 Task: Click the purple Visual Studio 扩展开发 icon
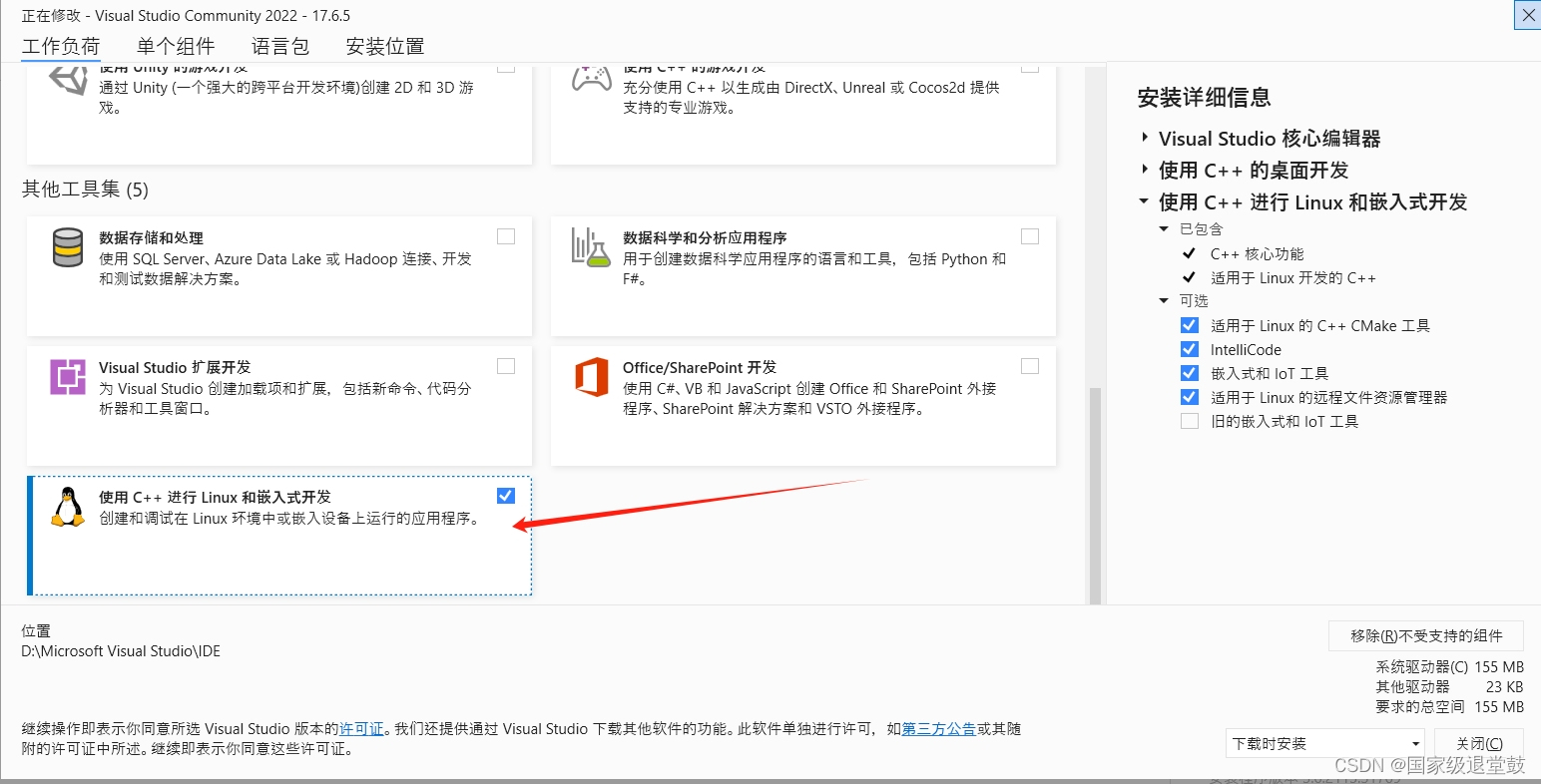(x=68, y=377)
